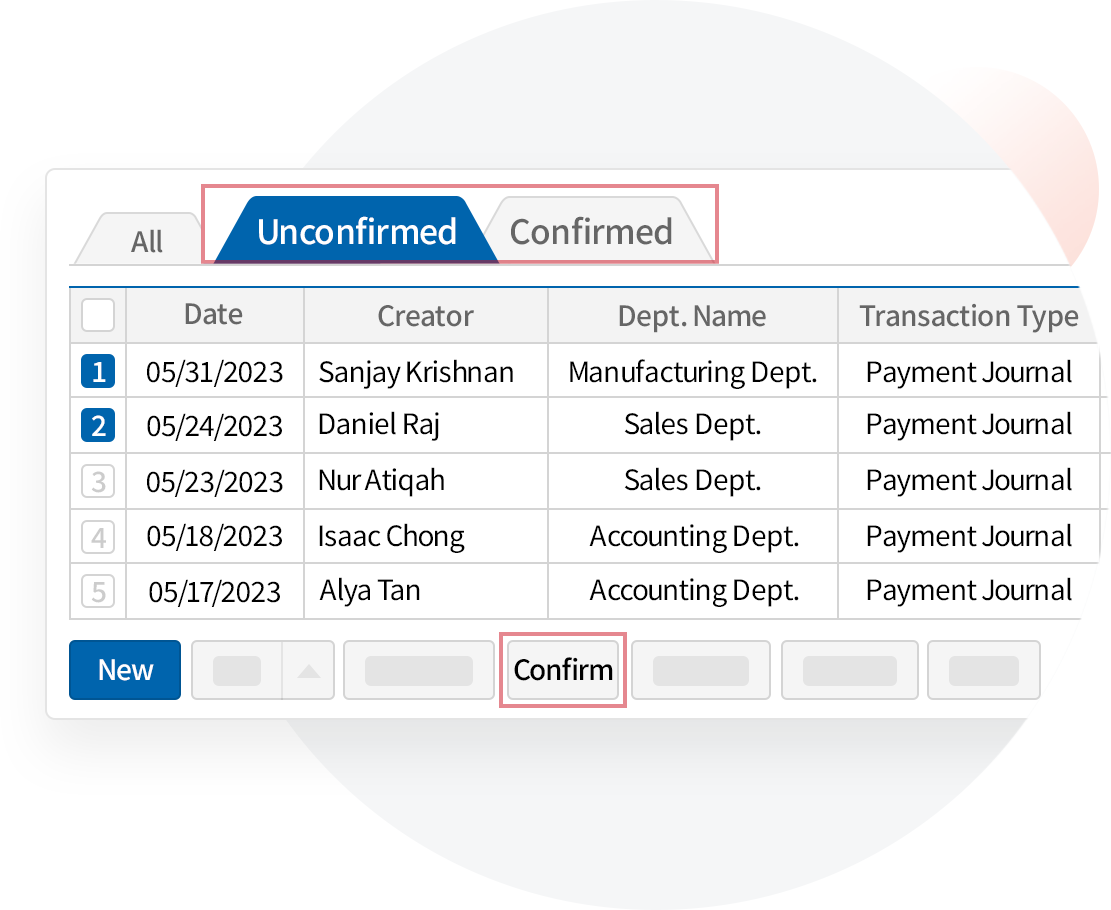
Task: Click the New button
Action: coord(124,670)
